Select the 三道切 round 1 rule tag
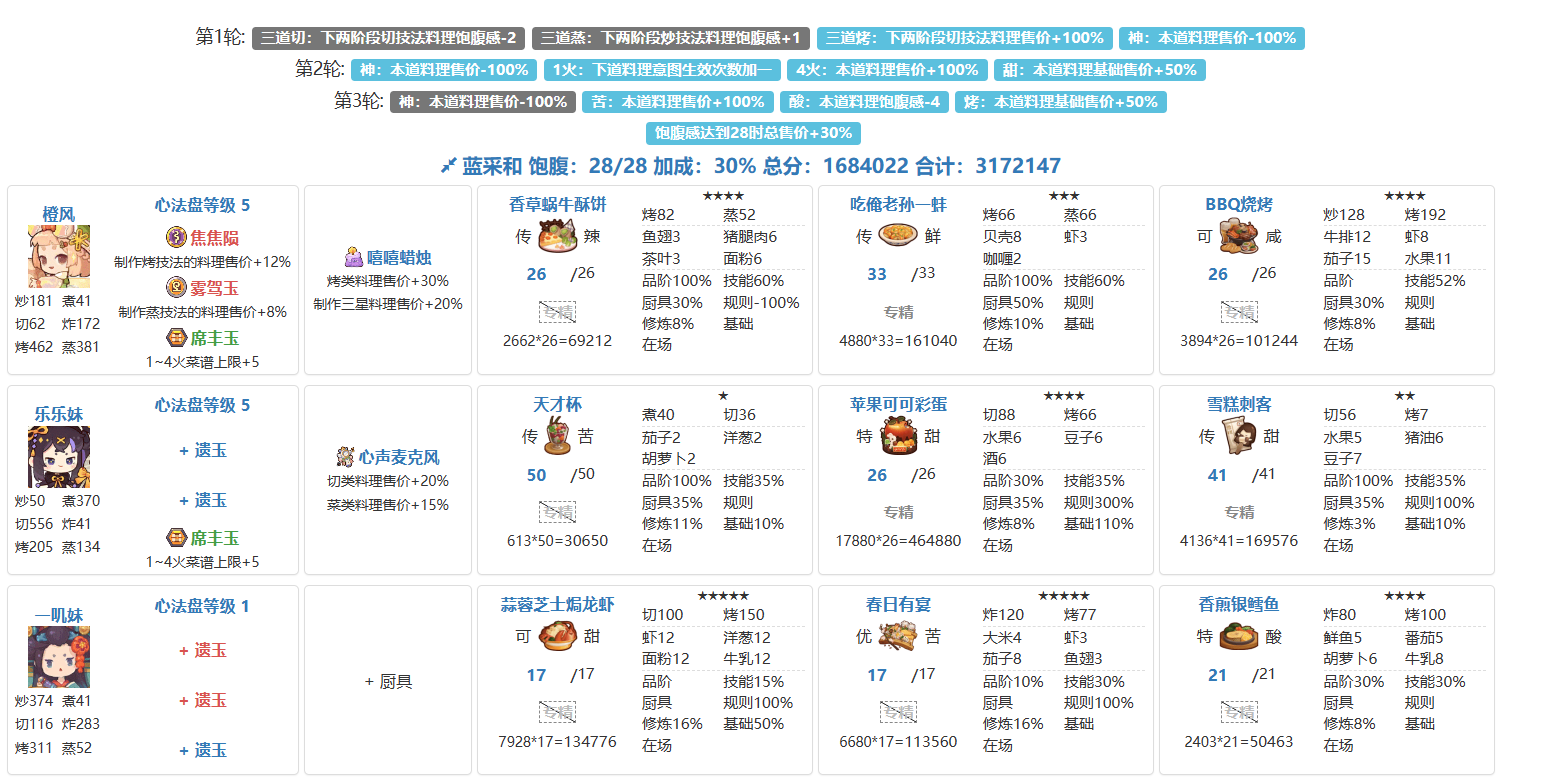Image resolution: width=1544 pixels, height=782 pixels. click(x=389, y=38)
